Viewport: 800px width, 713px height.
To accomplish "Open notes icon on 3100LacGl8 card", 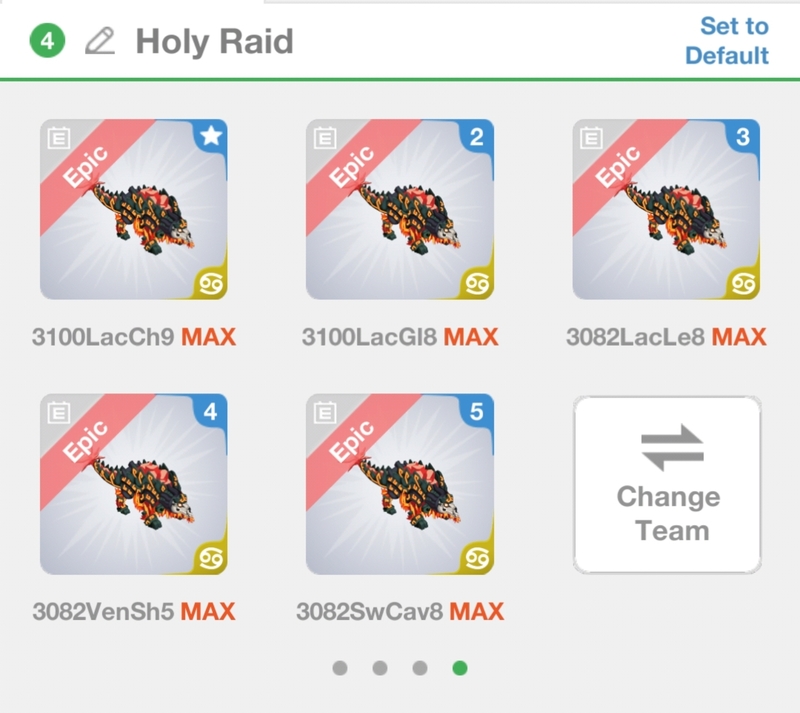I will coord(325,138).
